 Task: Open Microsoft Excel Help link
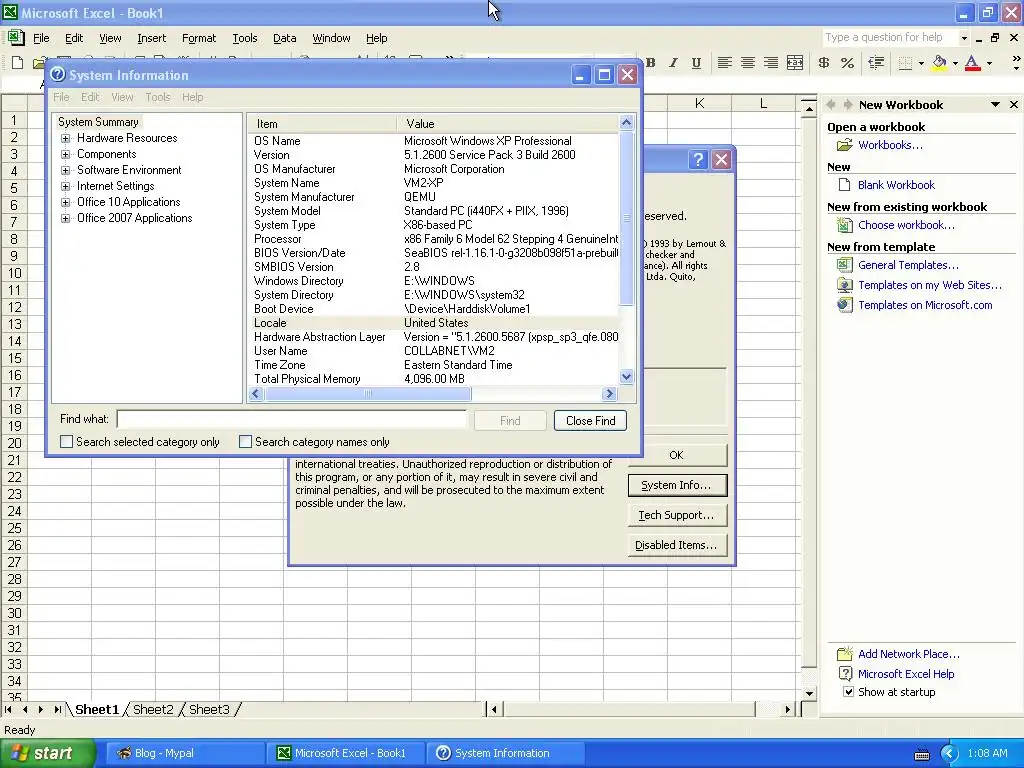click(906, 674)
